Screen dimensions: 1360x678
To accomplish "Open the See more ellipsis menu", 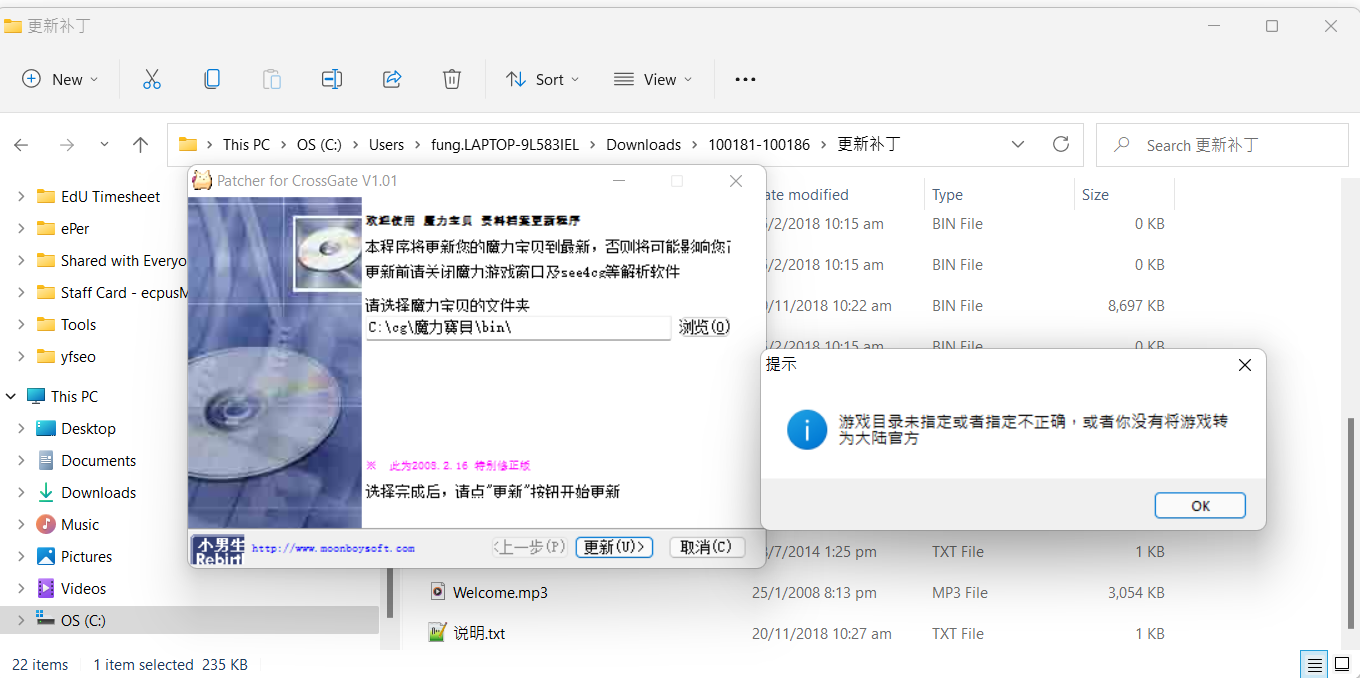I will (x=745, y=79).
